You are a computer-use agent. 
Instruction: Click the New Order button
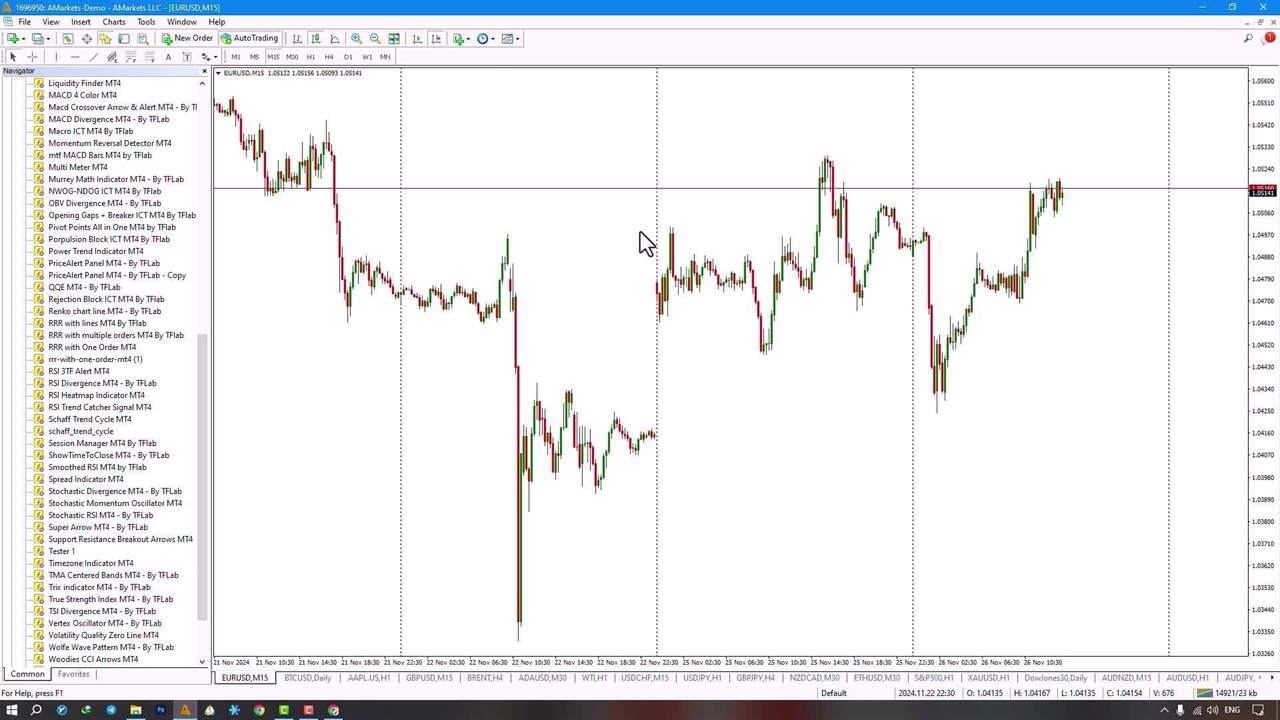[x=188, y=39]
